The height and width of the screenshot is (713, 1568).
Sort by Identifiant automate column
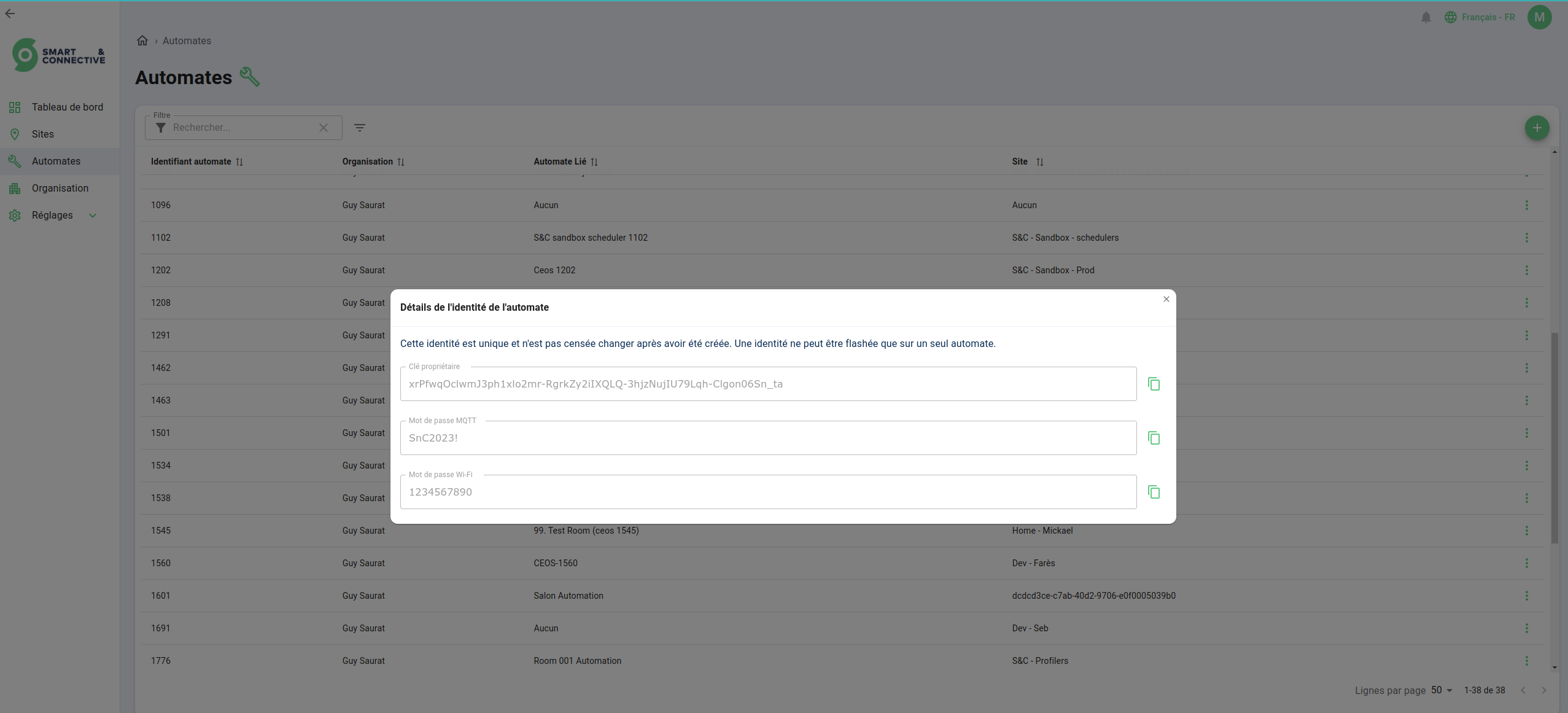click(239, 162)
